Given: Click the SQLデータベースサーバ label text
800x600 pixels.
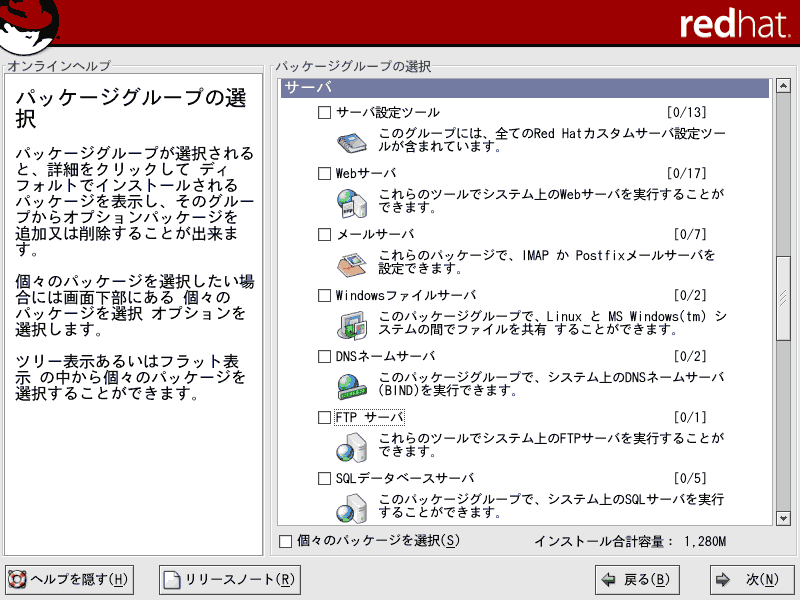Looking at the screenshot, I should click(x=405, y=478).
